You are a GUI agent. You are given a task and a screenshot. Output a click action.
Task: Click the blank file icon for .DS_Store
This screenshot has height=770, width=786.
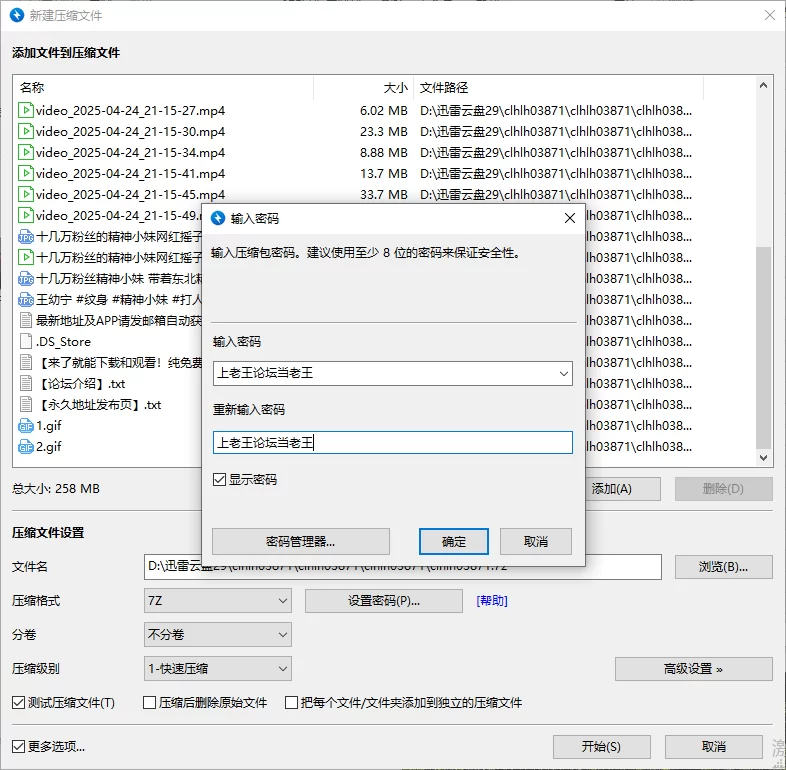(27, 342)
